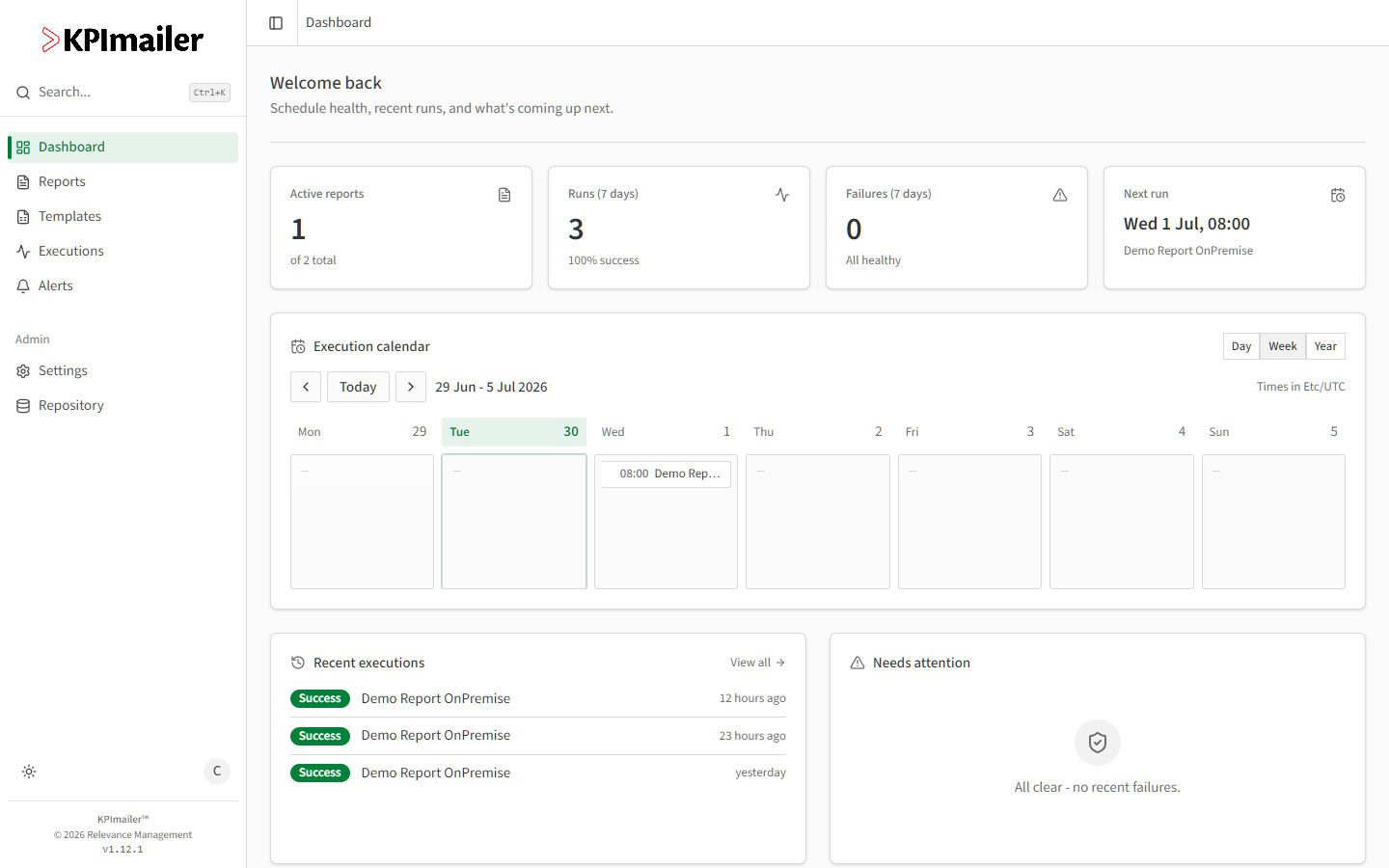The height and width of the screenshot is (868, 1389).
Task: Click the Thursday 2 calendar cell
Action: click(818, 522)
